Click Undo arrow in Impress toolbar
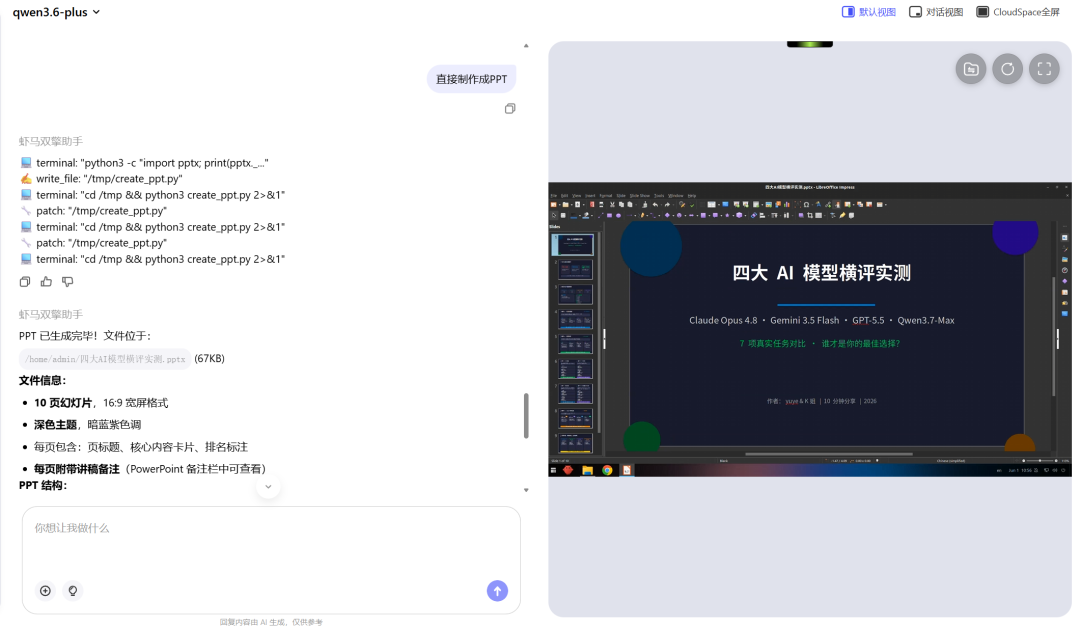 click(655, 205)
